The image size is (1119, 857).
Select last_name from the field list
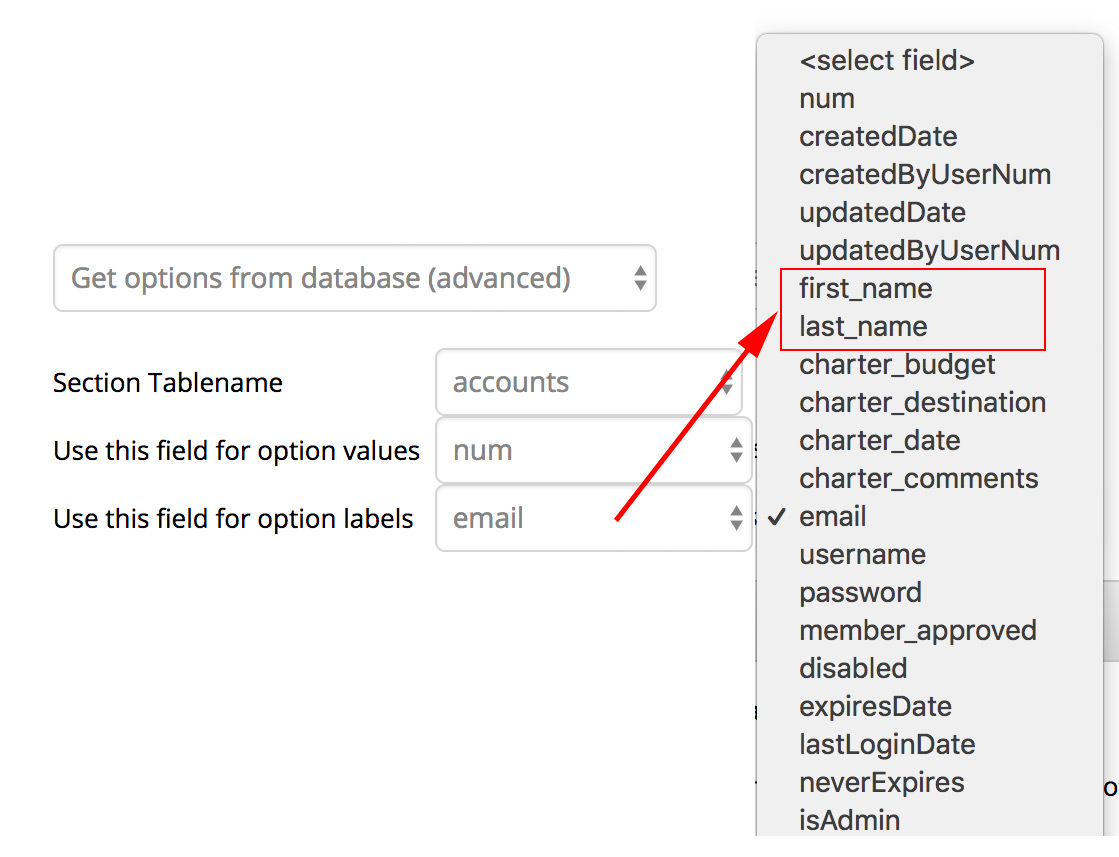coord(863,327)
